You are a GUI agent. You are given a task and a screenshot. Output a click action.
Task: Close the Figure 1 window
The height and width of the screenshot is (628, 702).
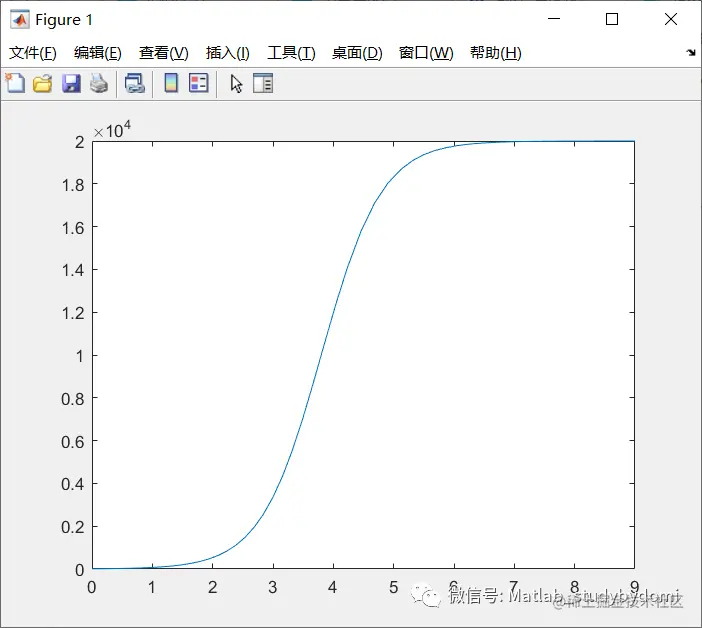(x=671, y=19)
